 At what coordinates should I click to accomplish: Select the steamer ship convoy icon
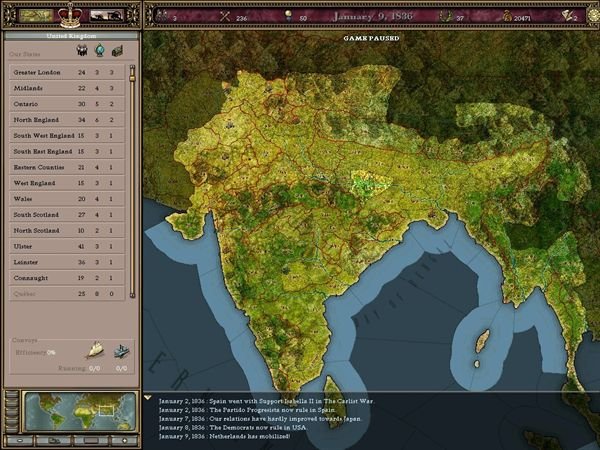[121, 350]
